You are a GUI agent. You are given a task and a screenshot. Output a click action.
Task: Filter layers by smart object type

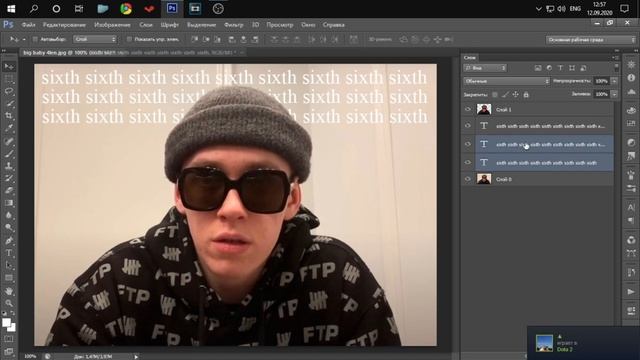pyautogui.click(x=583, y=68)
